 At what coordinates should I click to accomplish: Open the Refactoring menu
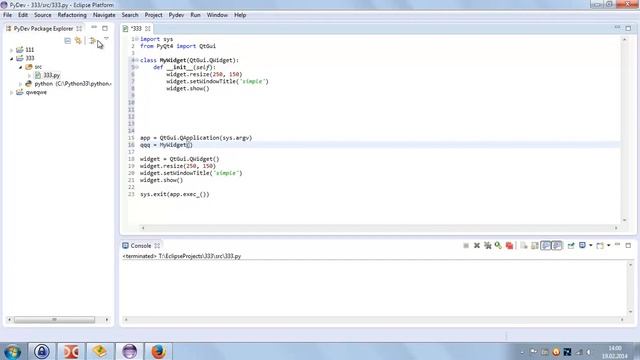point(72,15)
